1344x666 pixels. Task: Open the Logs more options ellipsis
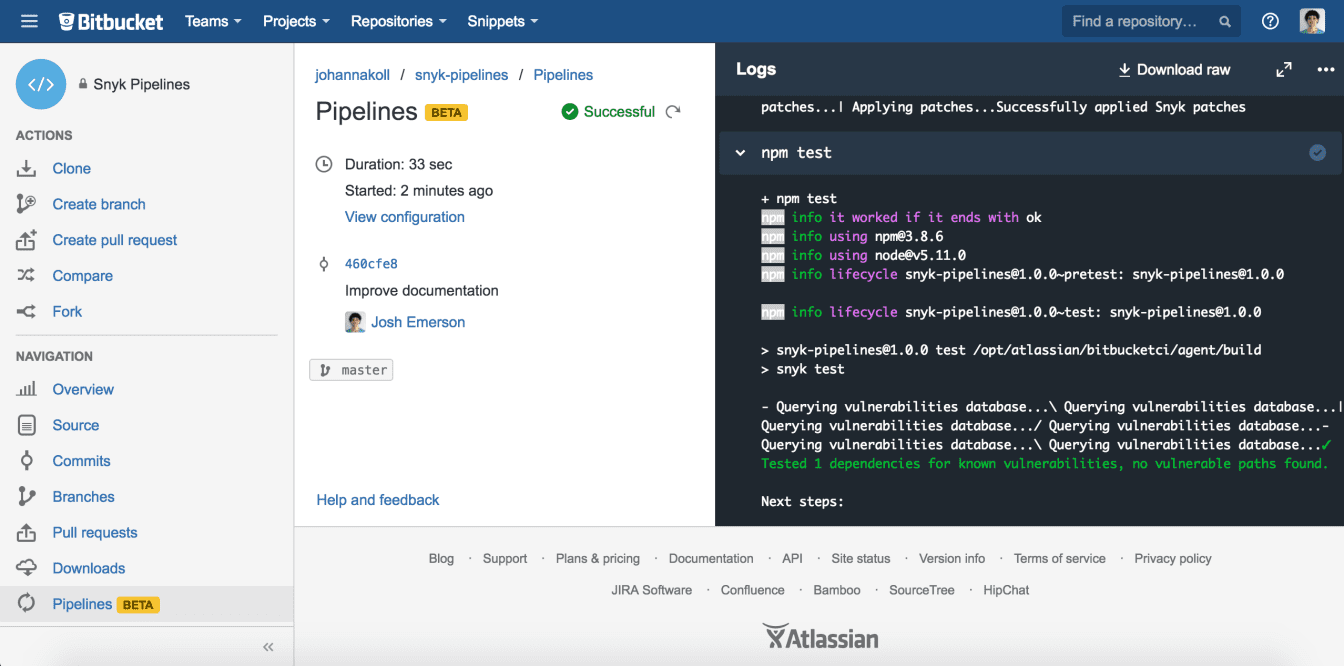(1326, 70)
